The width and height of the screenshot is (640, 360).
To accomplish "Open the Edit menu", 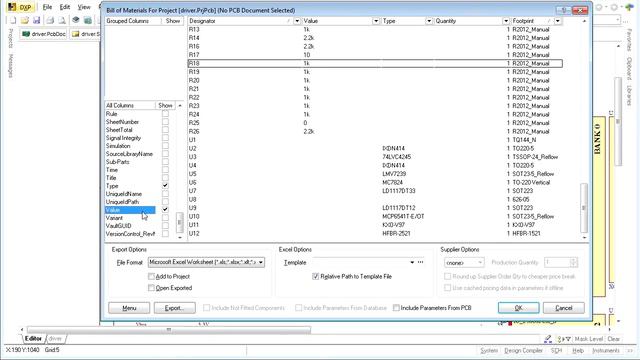I will tap(64, 7).
